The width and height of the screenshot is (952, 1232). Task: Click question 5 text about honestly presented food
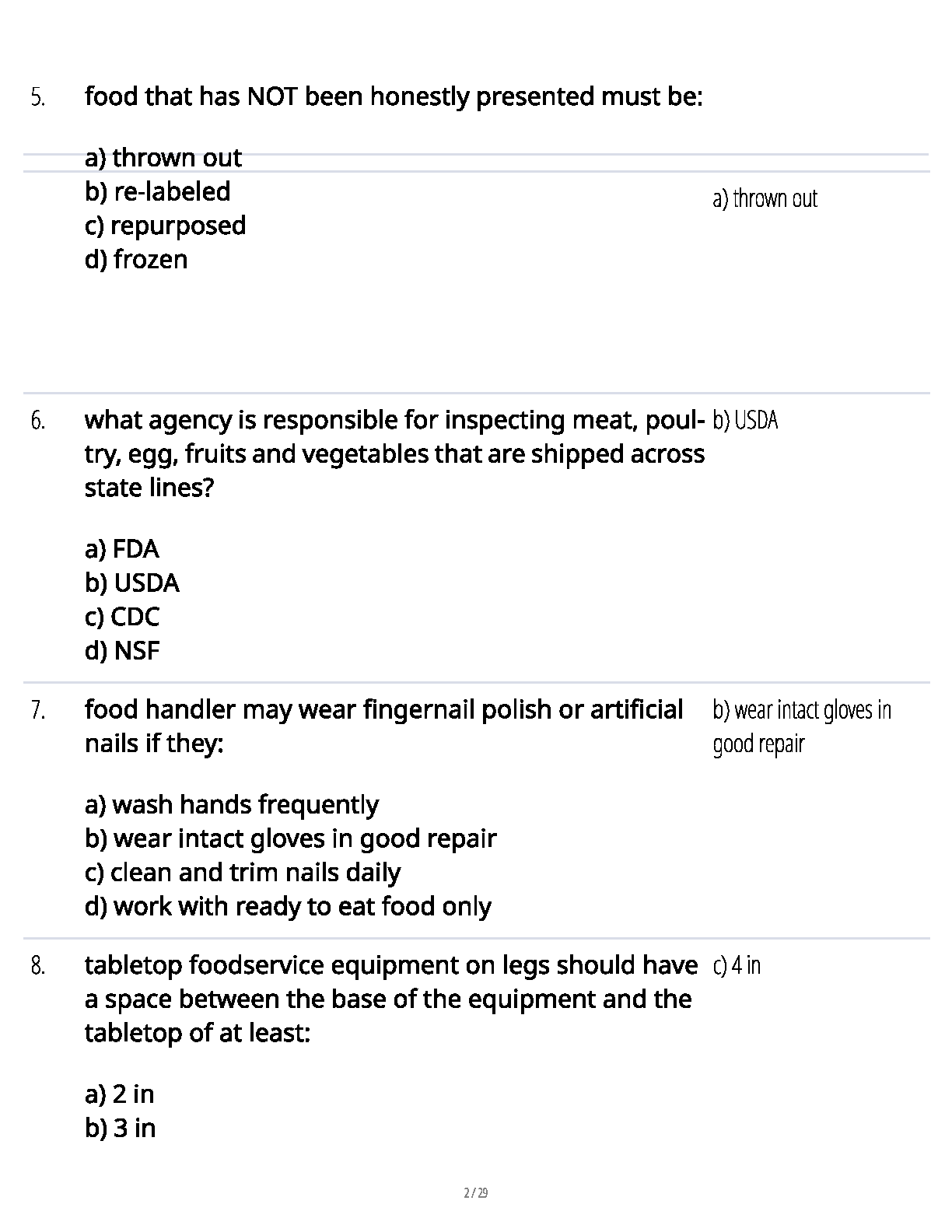(393, 97)
